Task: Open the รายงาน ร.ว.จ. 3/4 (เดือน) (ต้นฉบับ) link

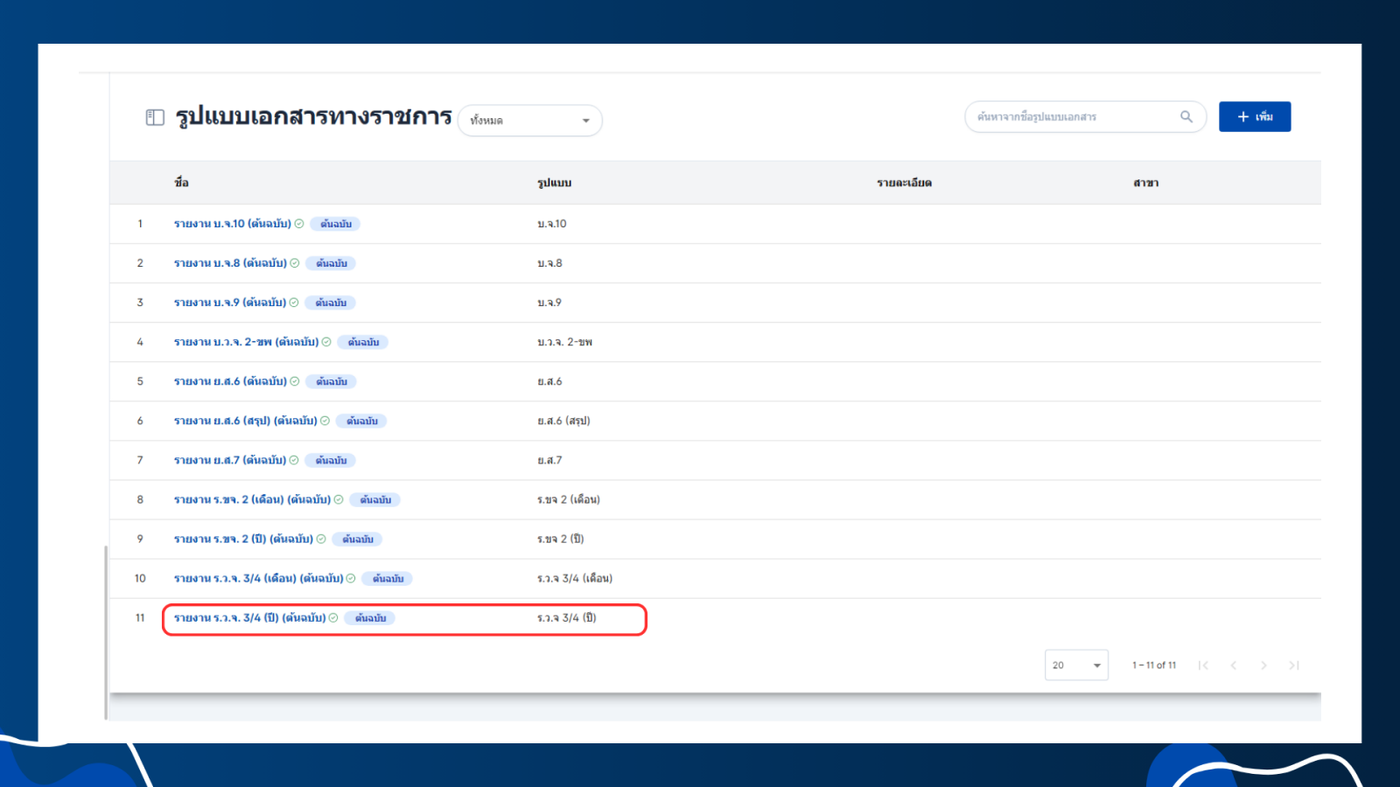Action: 258,578
